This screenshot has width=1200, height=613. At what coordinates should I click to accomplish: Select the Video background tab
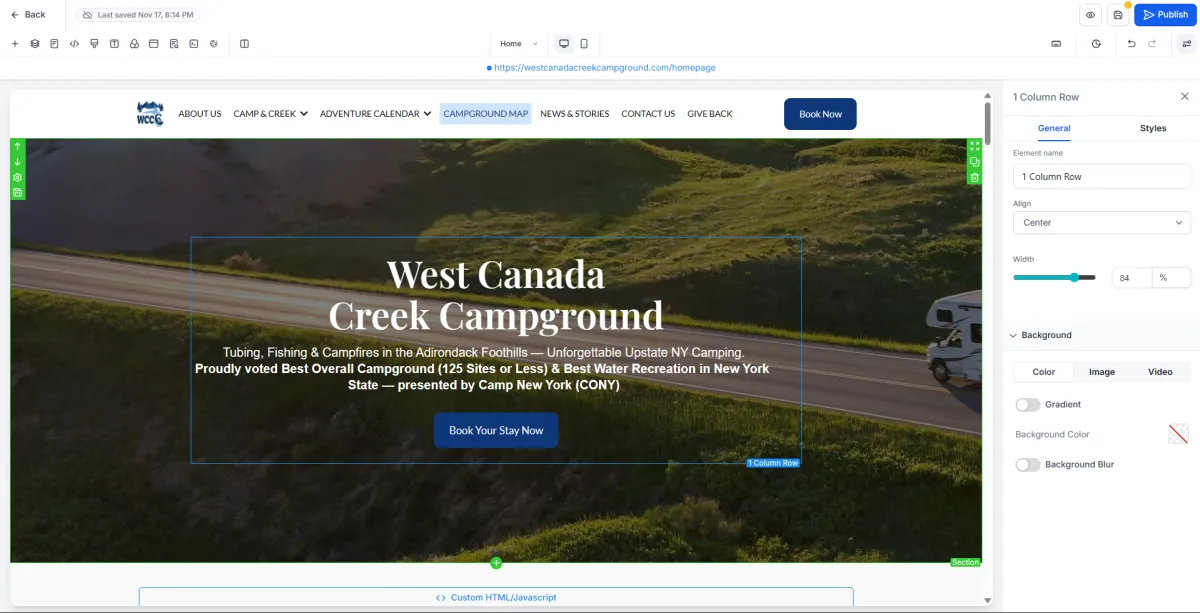(x=1160, y=372)
